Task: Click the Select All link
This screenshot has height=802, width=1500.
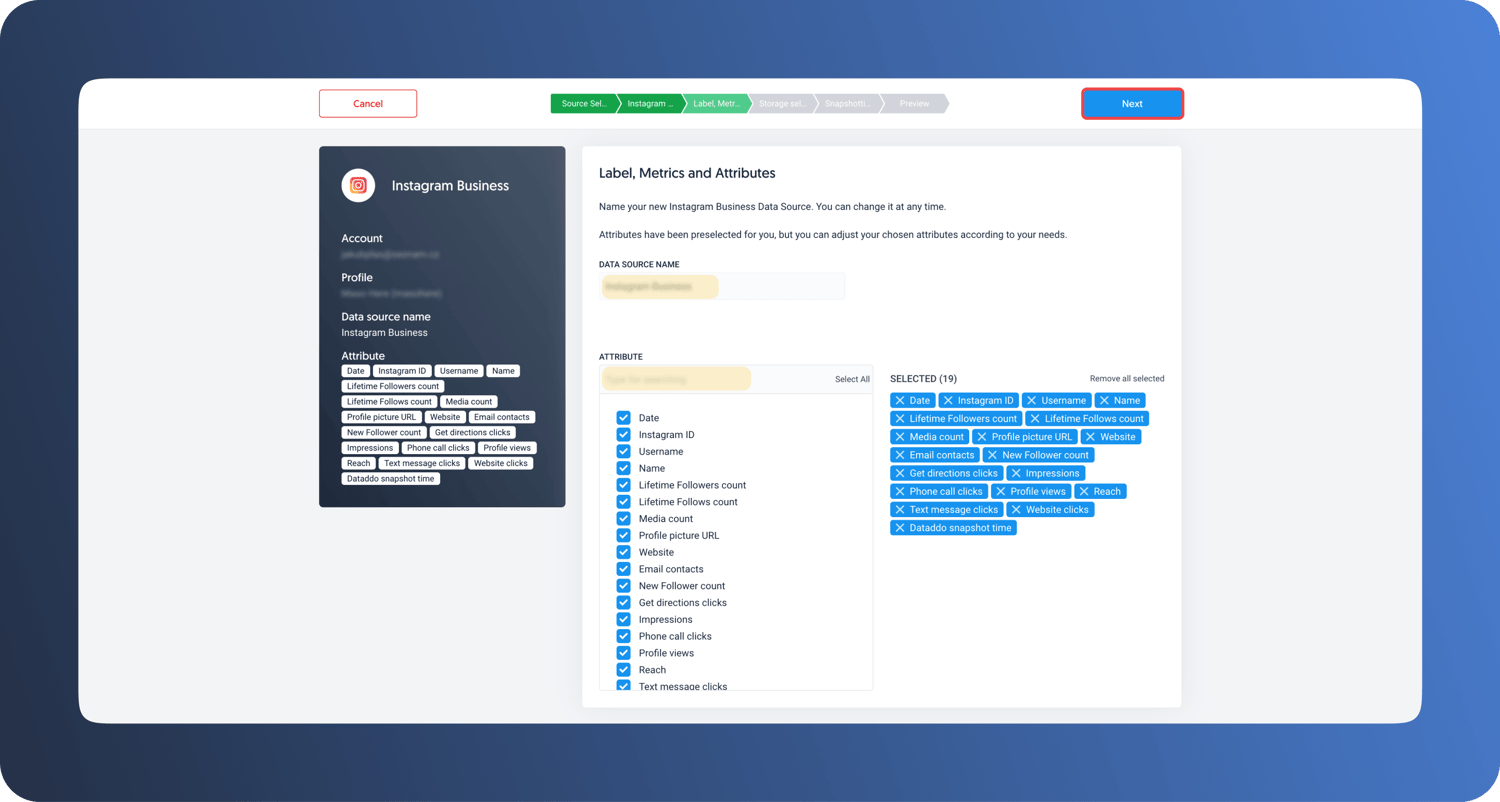Action: coord(852,379)
